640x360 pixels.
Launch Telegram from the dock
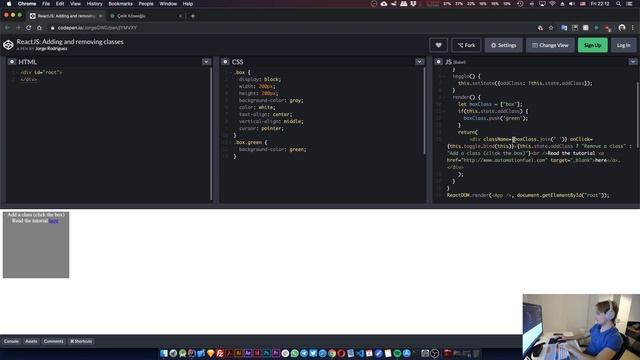(304, 353)
